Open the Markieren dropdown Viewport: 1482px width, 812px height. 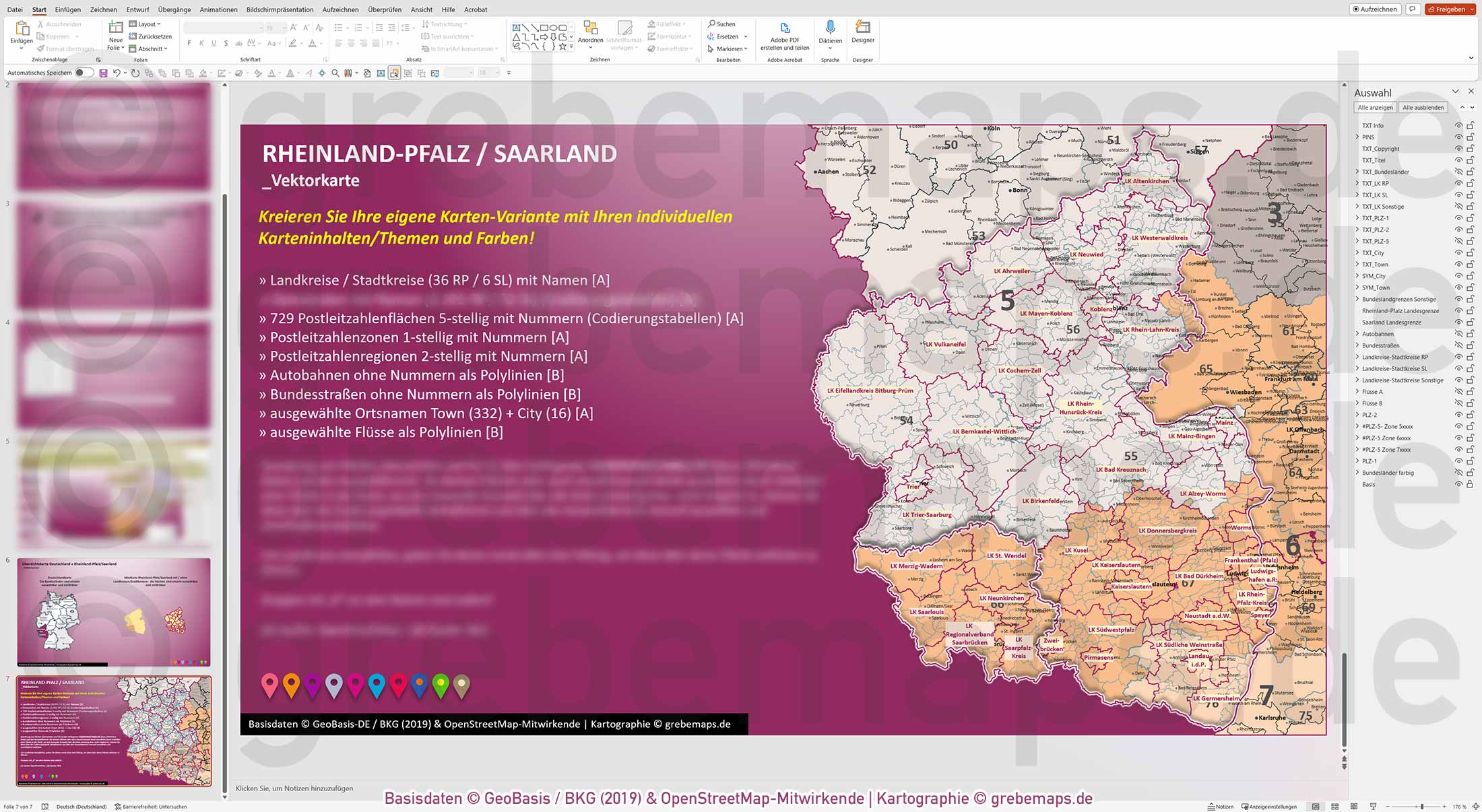coord(726,48)
